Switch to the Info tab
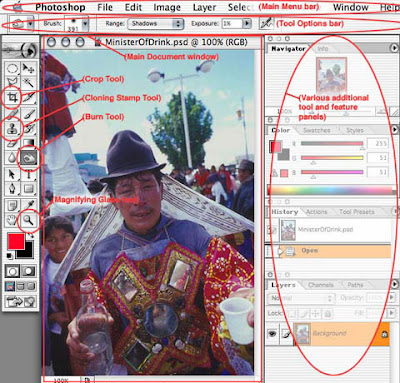Viewport: 400px width, 383px height. click(x=322, y=49)
